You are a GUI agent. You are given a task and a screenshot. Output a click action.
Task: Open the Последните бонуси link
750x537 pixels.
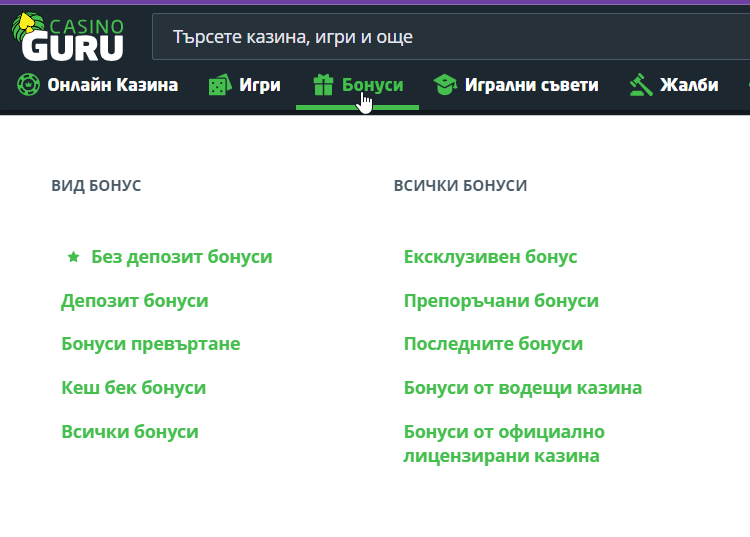493,344
